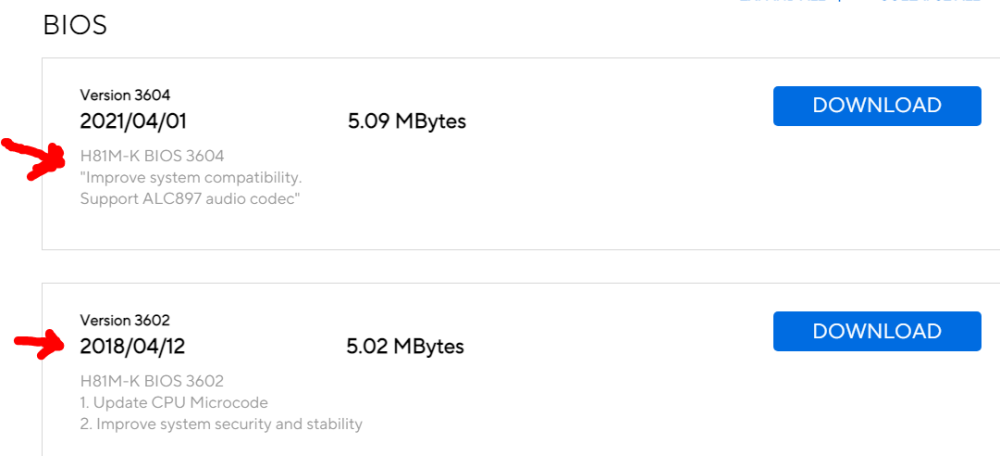Select the Version 3604 label

click(125, 95)
